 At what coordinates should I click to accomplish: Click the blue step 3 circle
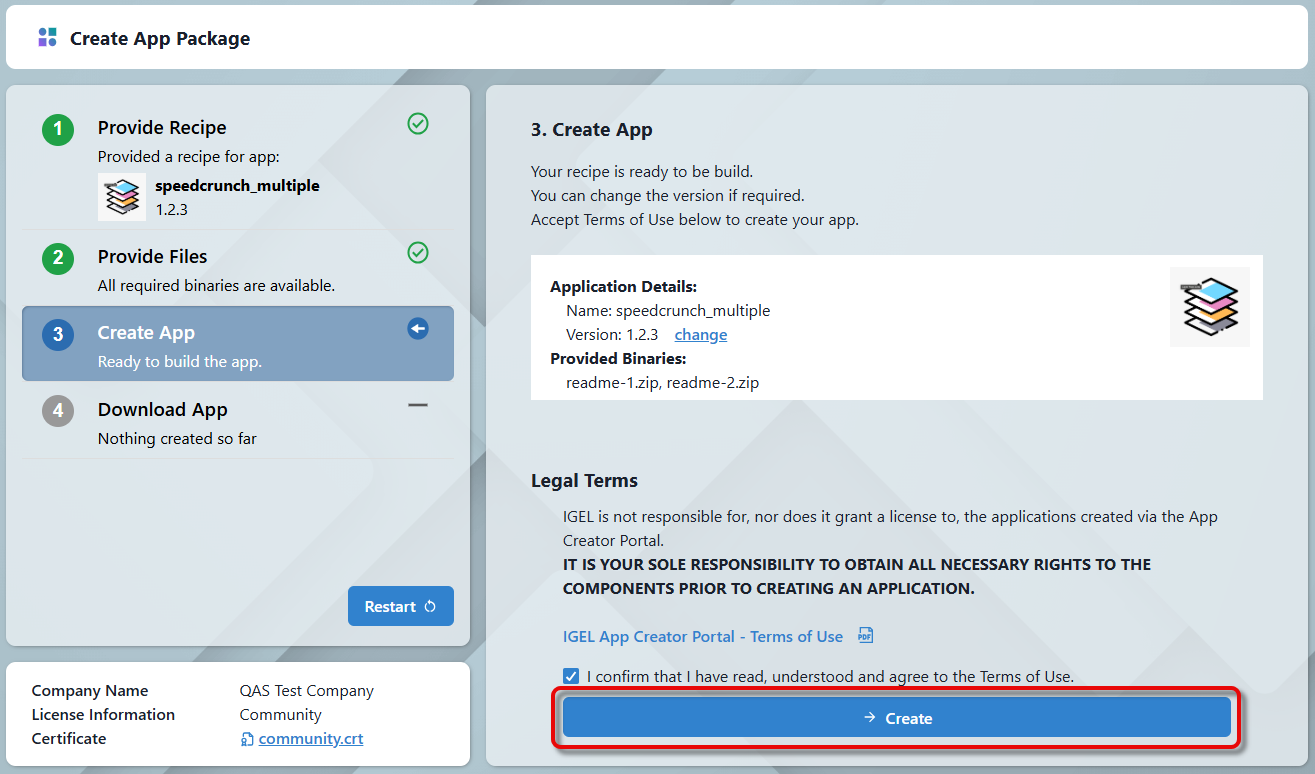[x=58, y=334]
